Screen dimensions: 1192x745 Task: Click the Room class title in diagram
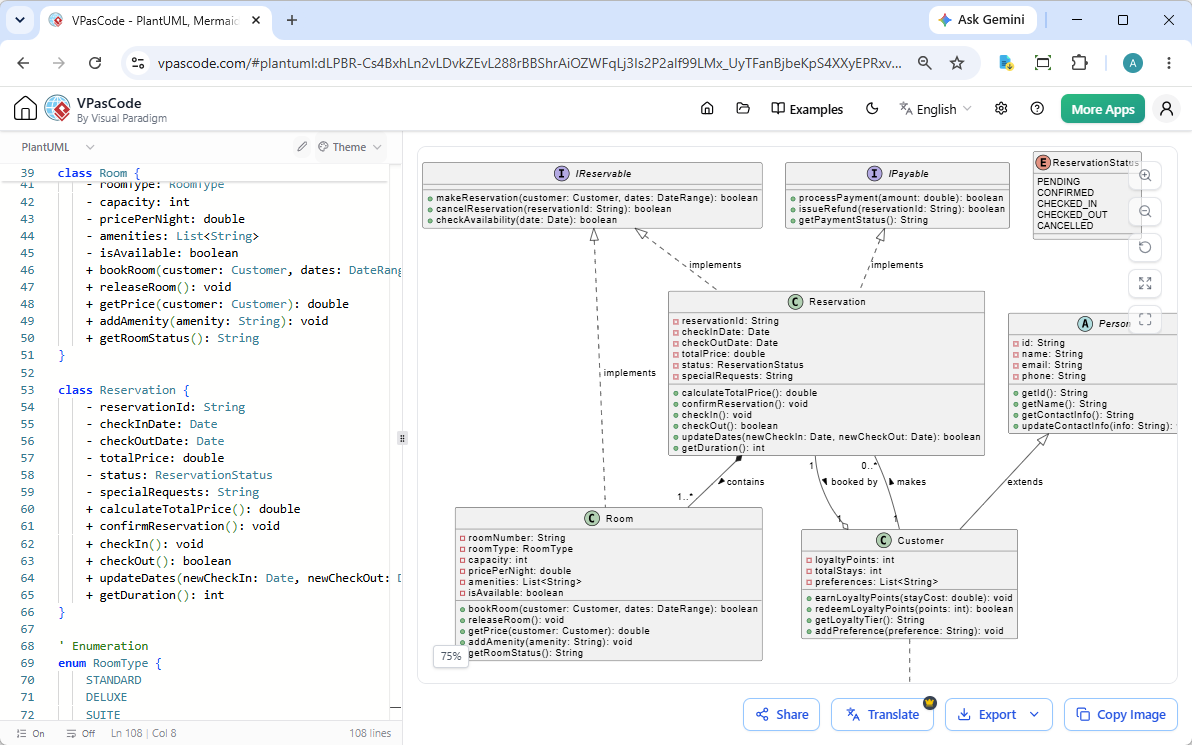pyautogui.click(x=619, y=518)
